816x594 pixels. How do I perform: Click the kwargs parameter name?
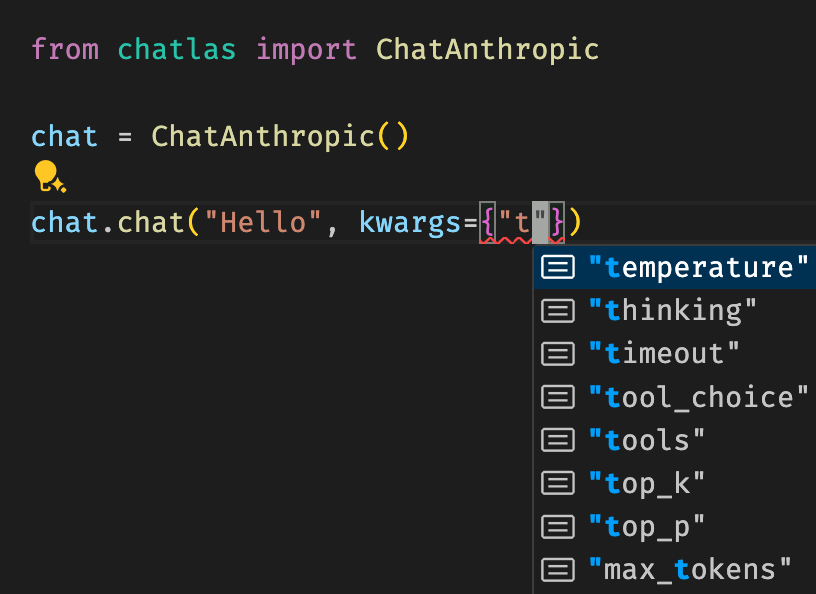(410, 224)
